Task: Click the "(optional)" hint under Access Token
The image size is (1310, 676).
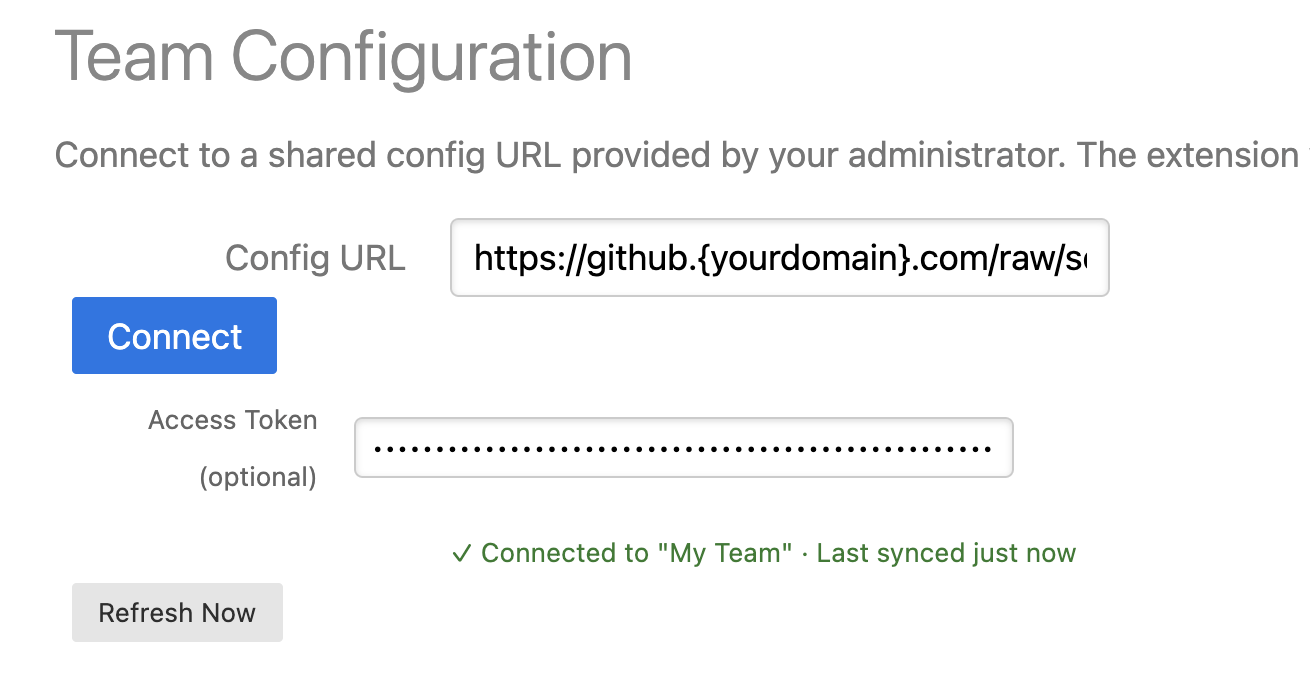Action: click(x=258, y=477)
